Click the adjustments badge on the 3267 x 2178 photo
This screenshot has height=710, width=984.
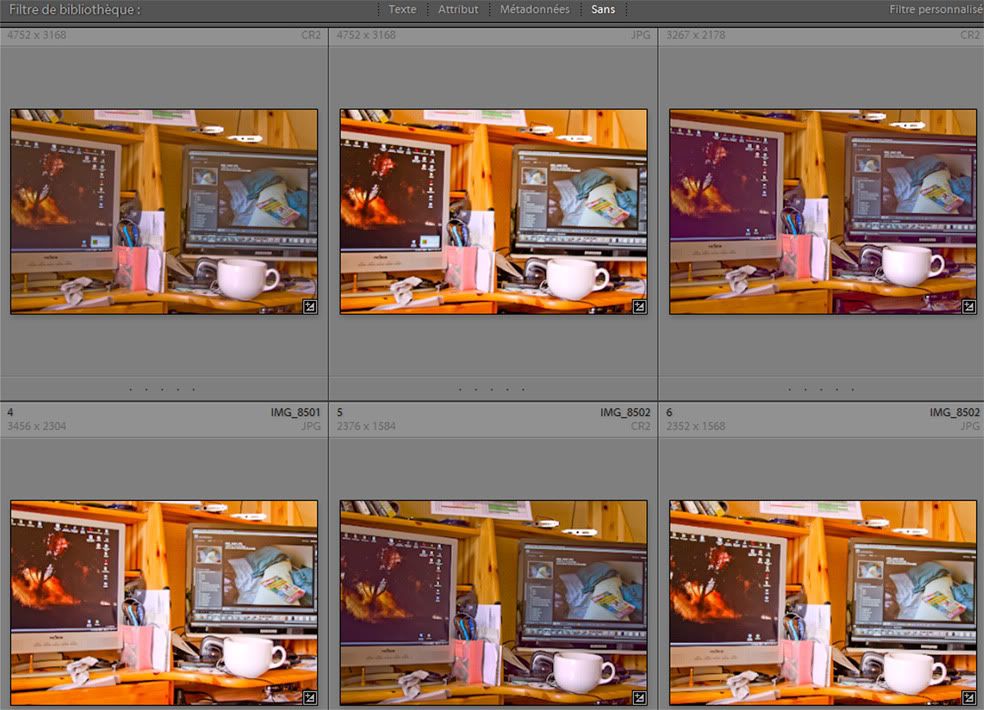(968, 306)
